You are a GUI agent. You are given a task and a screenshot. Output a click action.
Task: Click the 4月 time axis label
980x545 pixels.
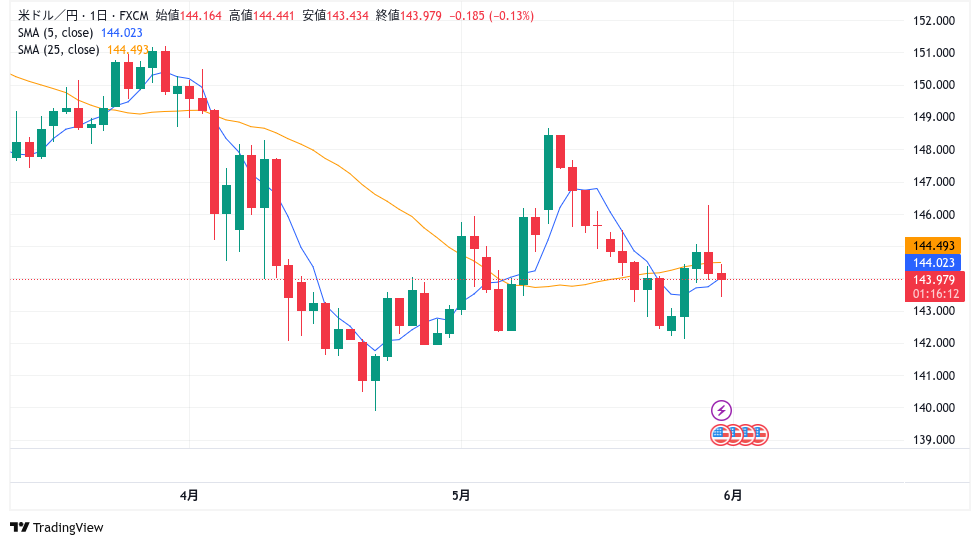[189, 496]
